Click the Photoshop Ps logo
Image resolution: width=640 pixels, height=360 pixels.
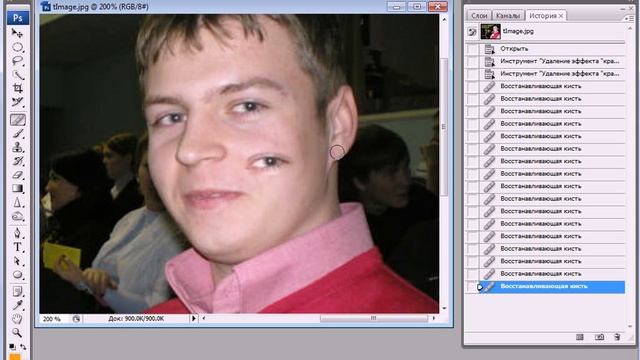pyautogui.click(x=18, y=18)
